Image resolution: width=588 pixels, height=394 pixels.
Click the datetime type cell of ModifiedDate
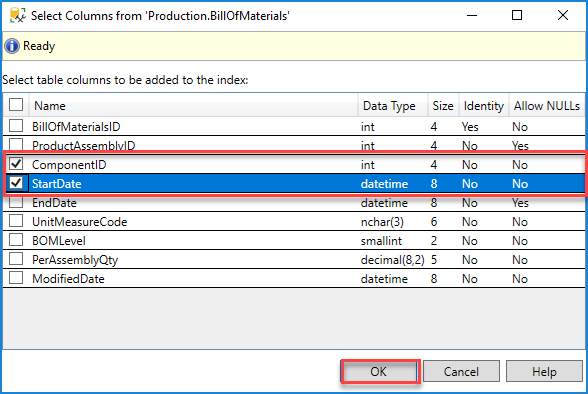(384, 279)
